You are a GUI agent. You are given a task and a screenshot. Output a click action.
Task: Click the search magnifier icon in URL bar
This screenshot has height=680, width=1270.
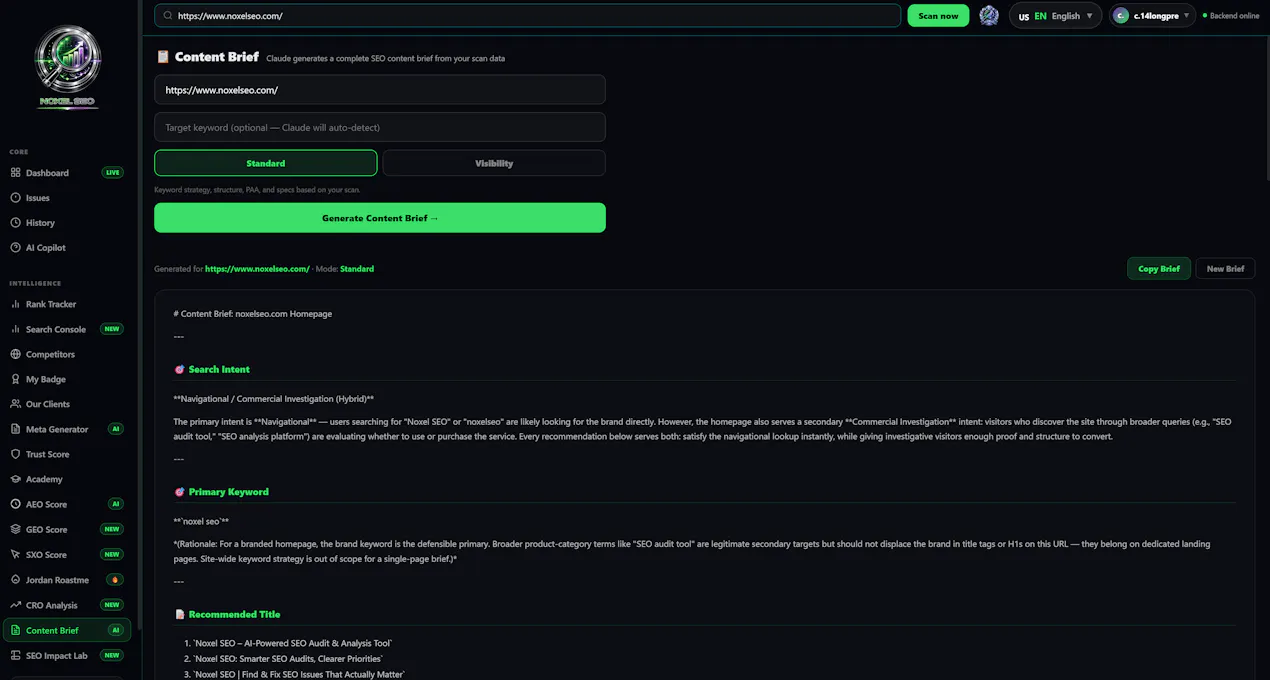[167, 16]
